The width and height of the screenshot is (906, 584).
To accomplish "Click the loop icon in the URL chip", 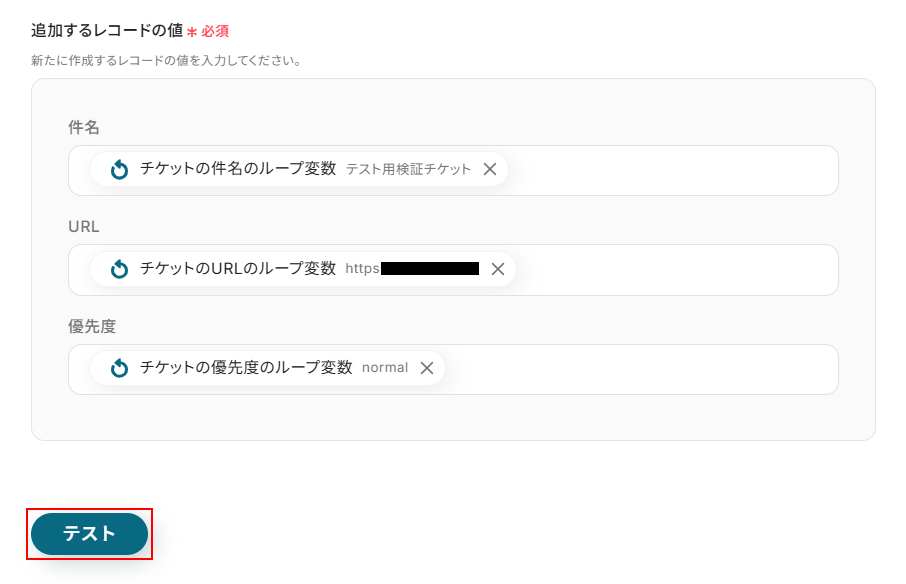I will [x=119, y=269].
